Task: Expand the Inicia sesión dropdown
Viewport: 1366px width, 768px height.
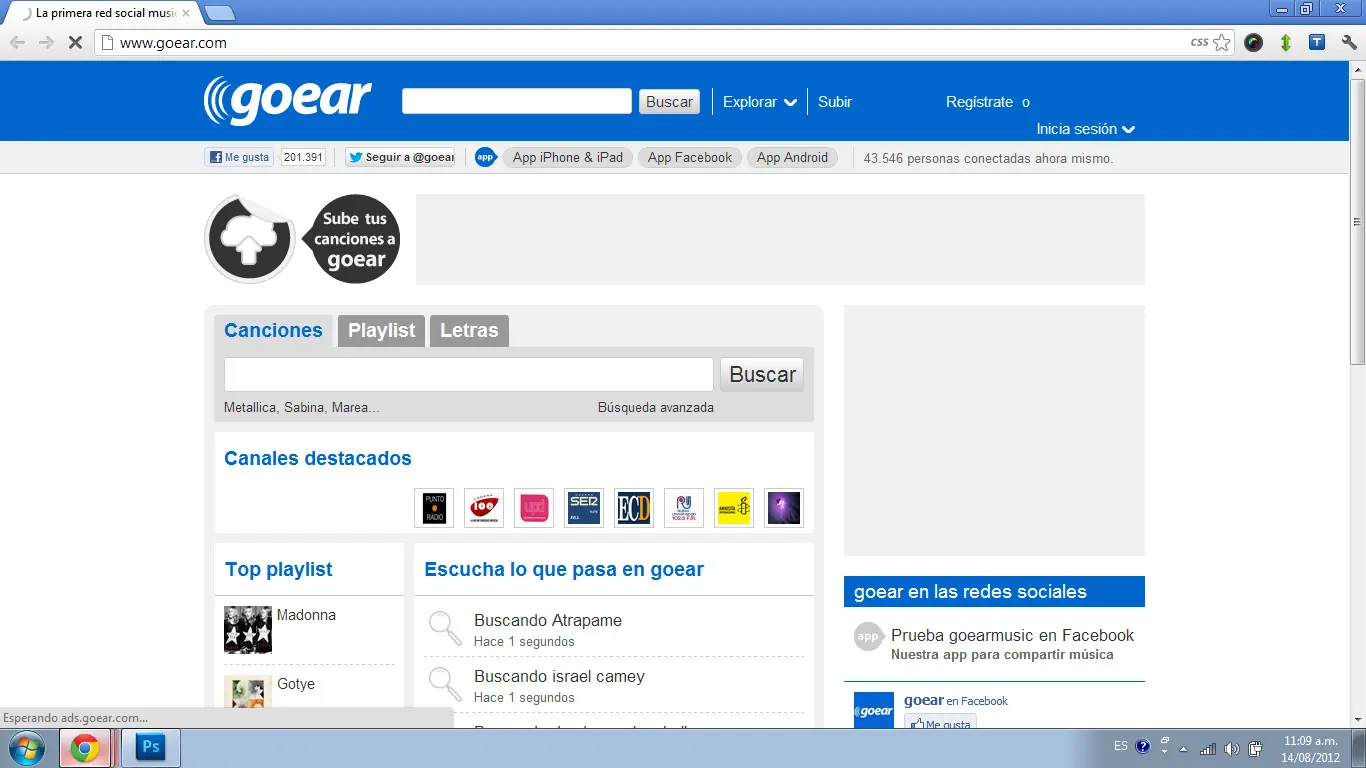Action: (1086, 129)
